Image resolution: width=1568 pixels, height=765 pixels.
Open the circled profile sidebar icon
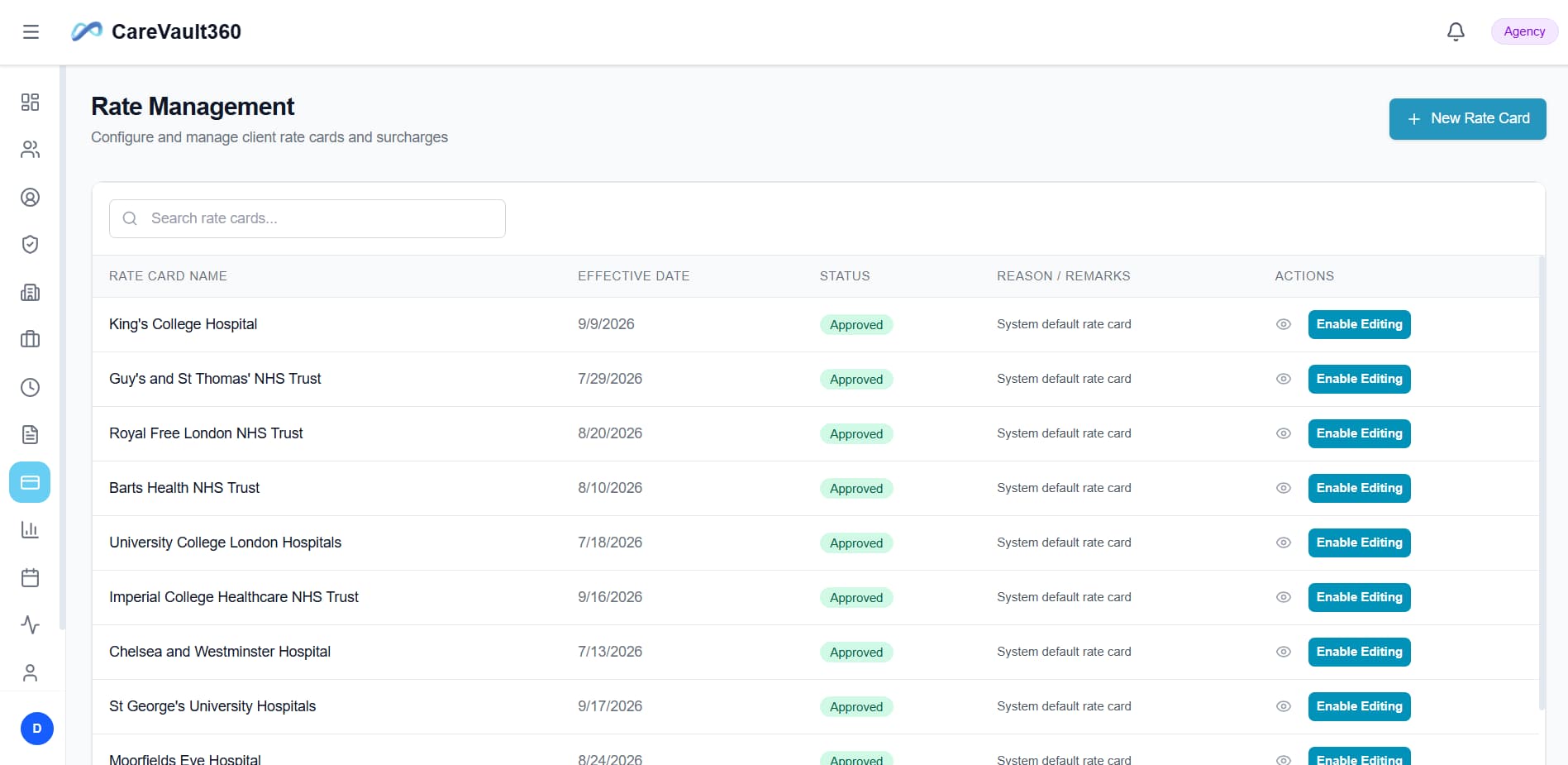(x=30, y=197)
